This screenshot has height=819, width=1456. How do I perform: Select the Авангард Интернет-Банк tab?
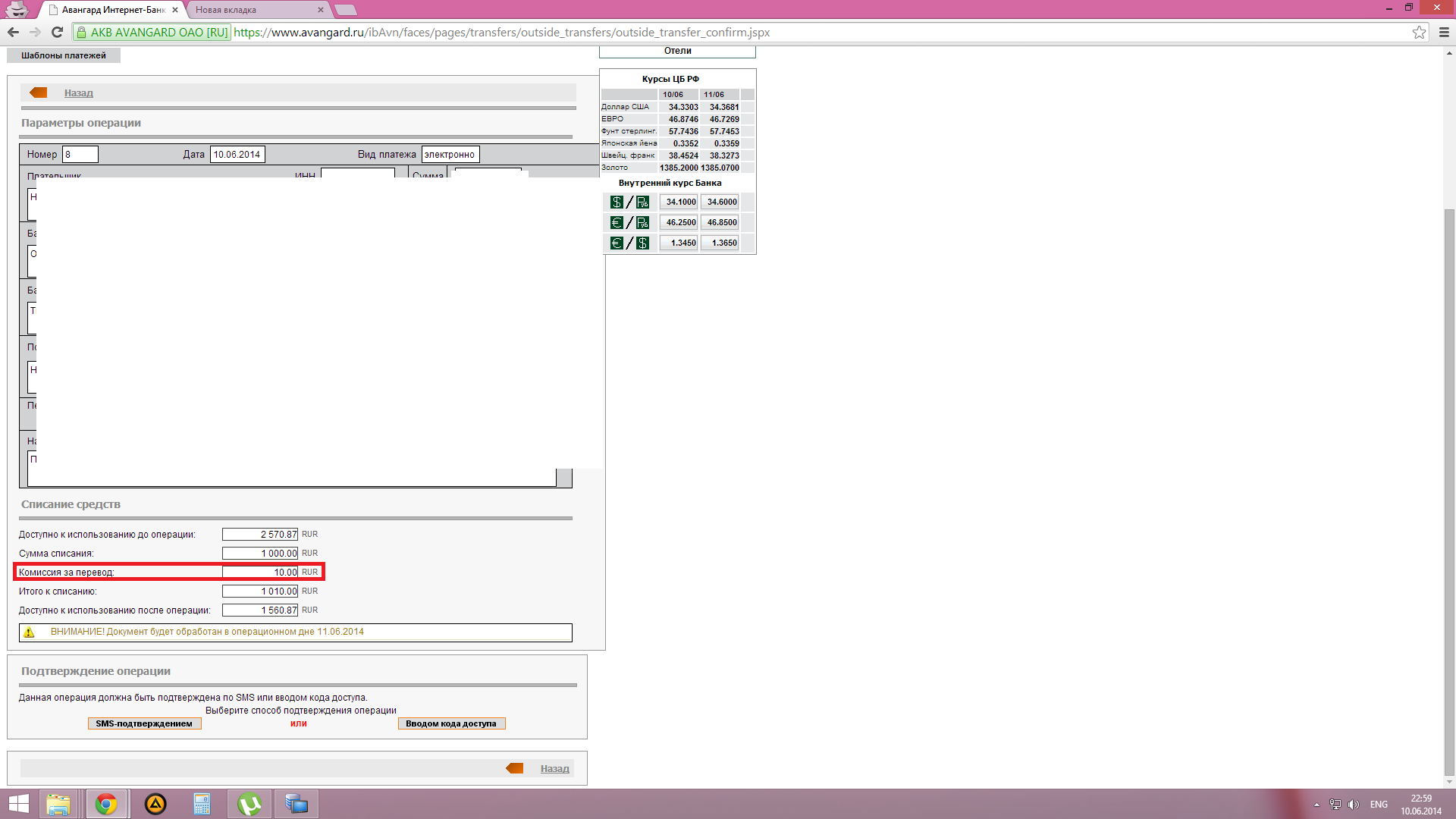click(x=114, y=10)
